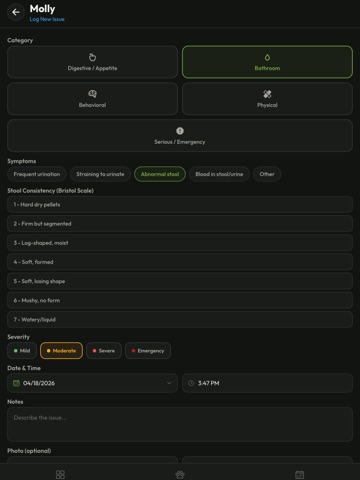360x480 pixels.
Task: Select stool type 5 - Soft, losing shape
Action: tap(180, 281)
